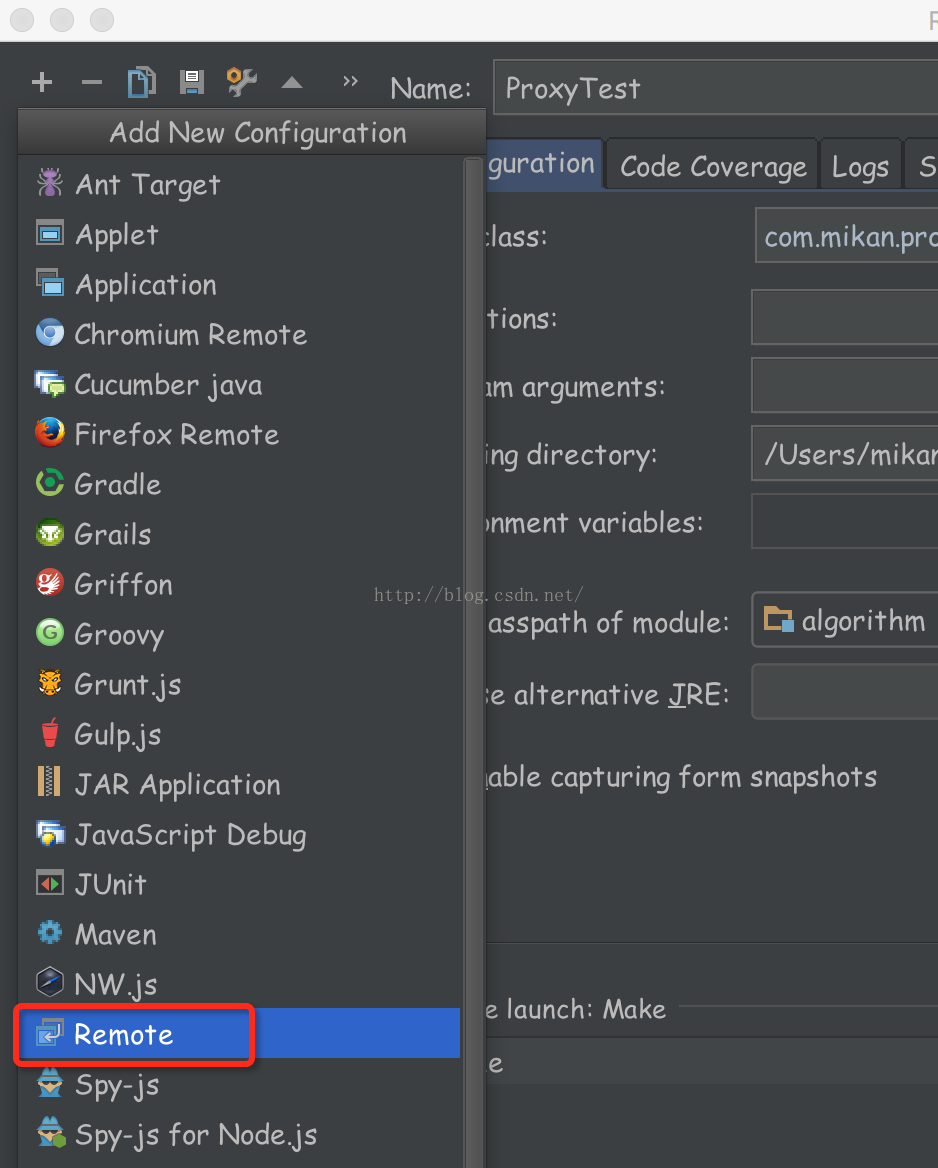The image size is (938, 1168).
Task: Select the Maven gear icon
Action: [50, 933]
